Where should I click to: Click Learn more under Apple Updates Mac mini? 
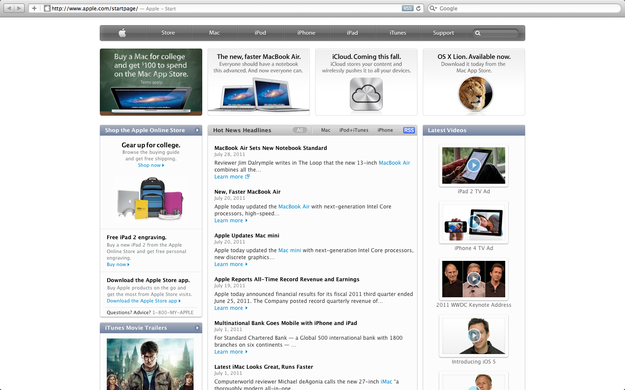(230, 264)
